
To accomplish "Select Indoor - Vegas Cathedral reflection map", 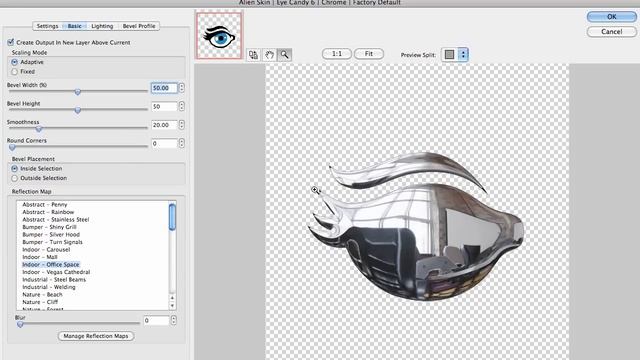I will [x=56, y=272].
